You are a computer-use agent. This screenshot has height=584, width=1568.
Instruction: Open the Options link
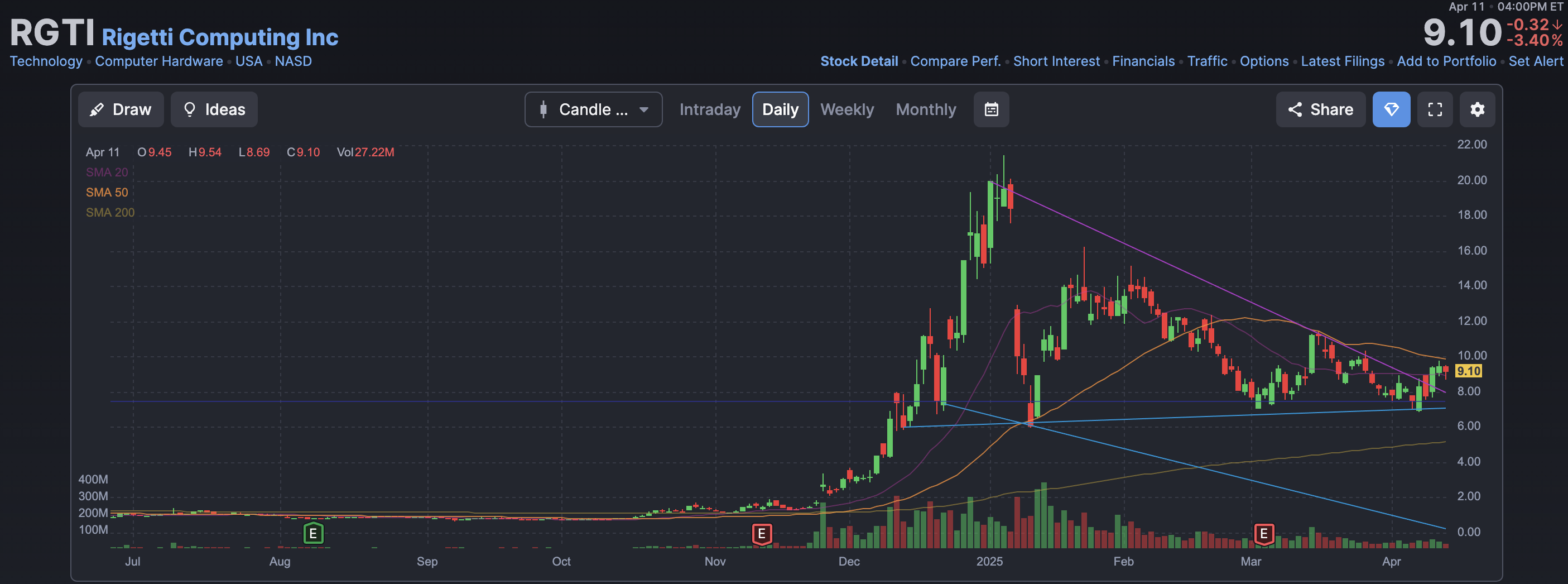click(1264, 61)
